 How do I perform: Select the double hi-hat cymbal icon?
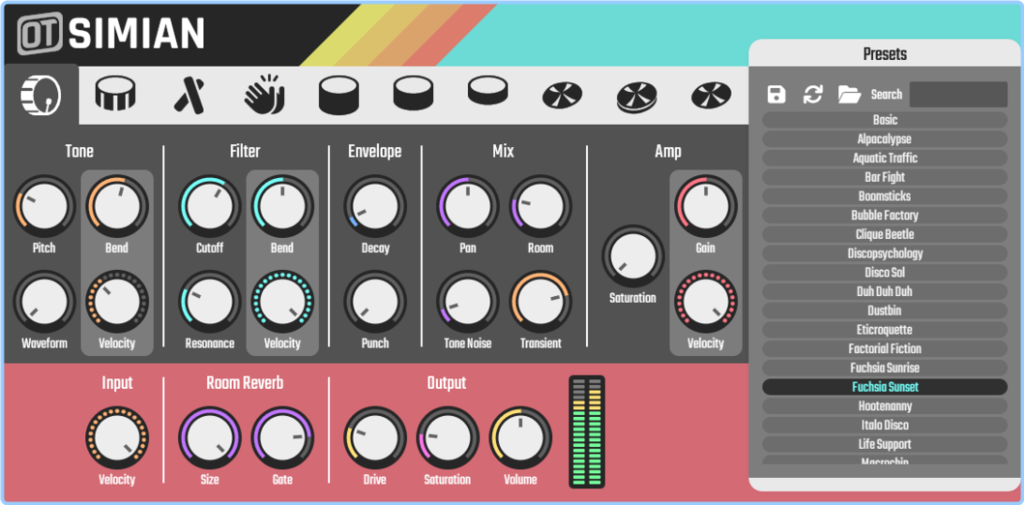tap(637, 97)
